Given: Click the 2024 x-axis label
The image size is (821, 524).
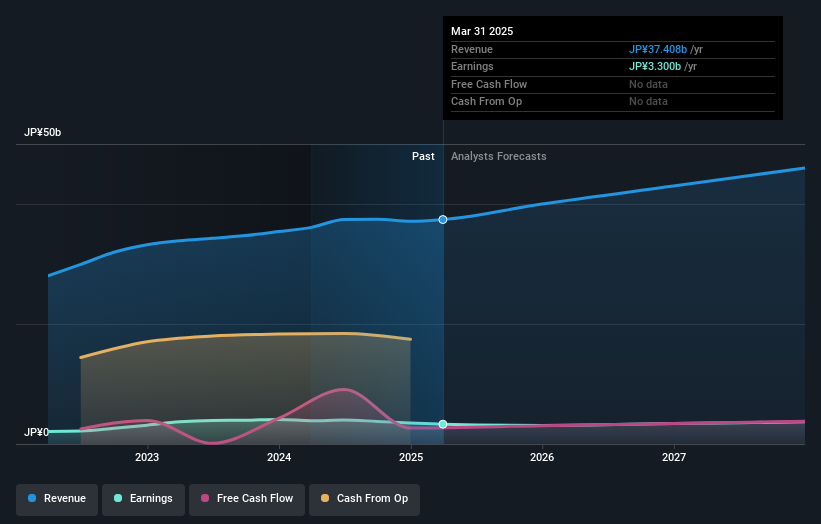Looking at the screenshot, I should tap(279, 458).
